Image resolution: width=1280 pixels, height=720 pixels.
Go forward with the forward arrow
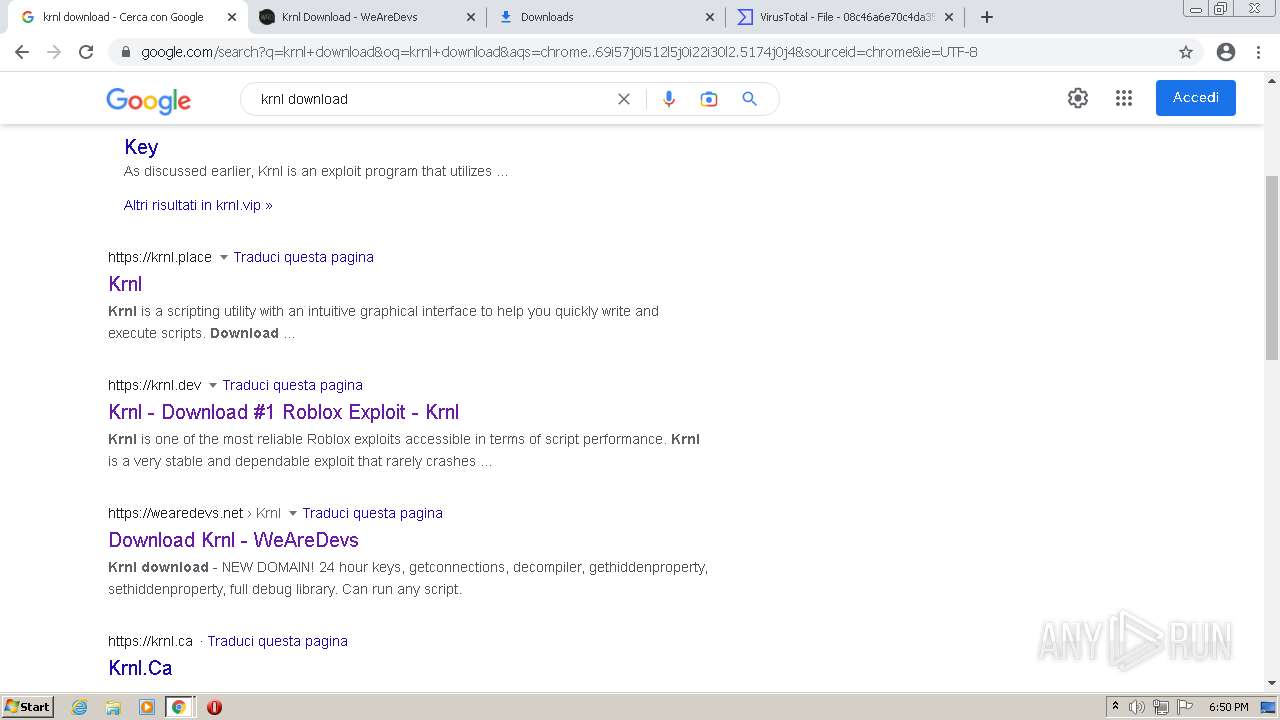(x=54, y=52)
